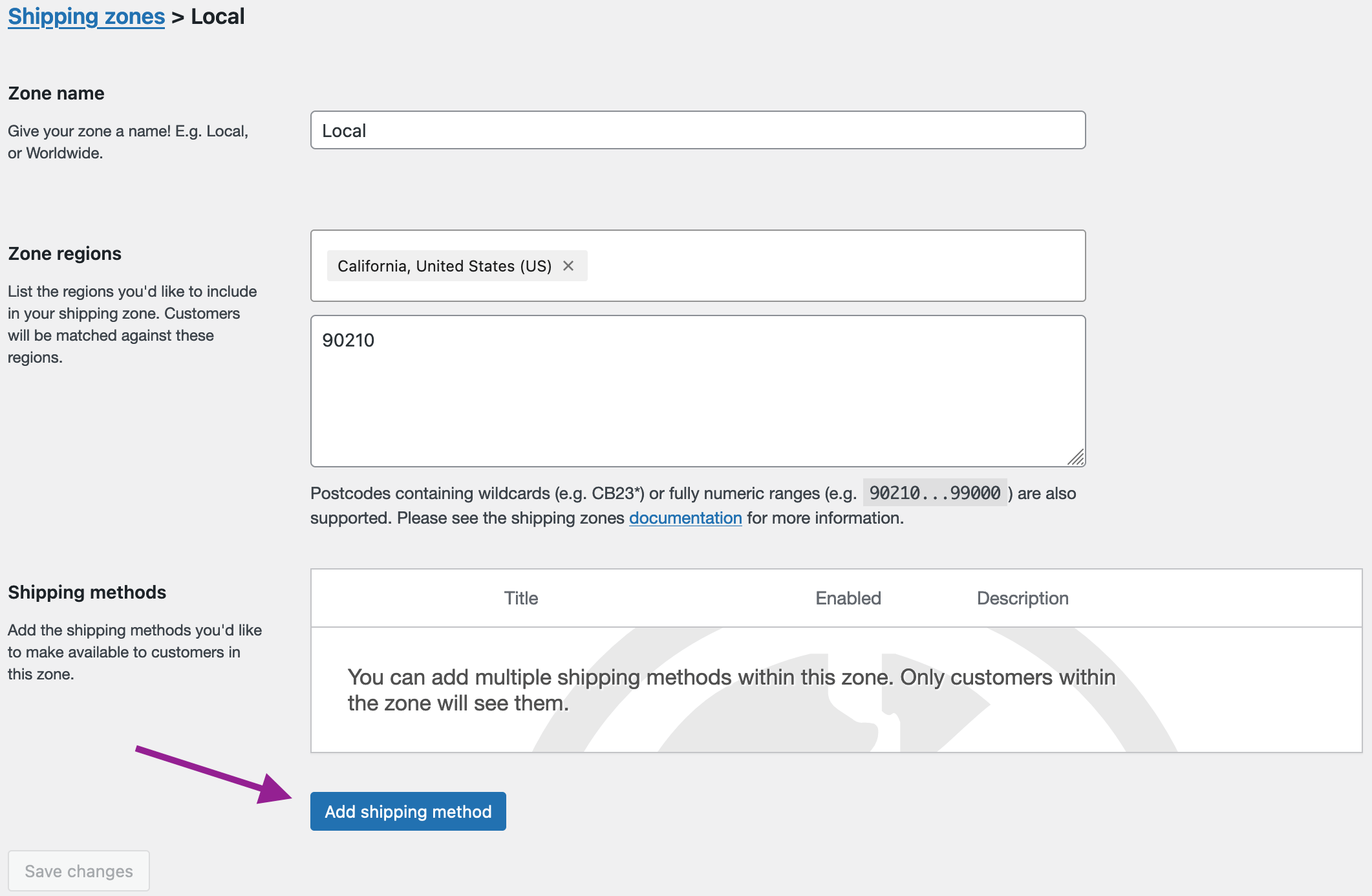Remove California from zone regions

(x=569, y=266)
